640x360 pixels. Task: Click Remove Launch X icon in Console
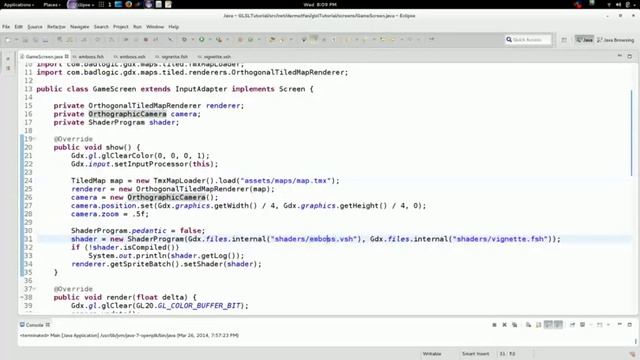click(504, 325)
